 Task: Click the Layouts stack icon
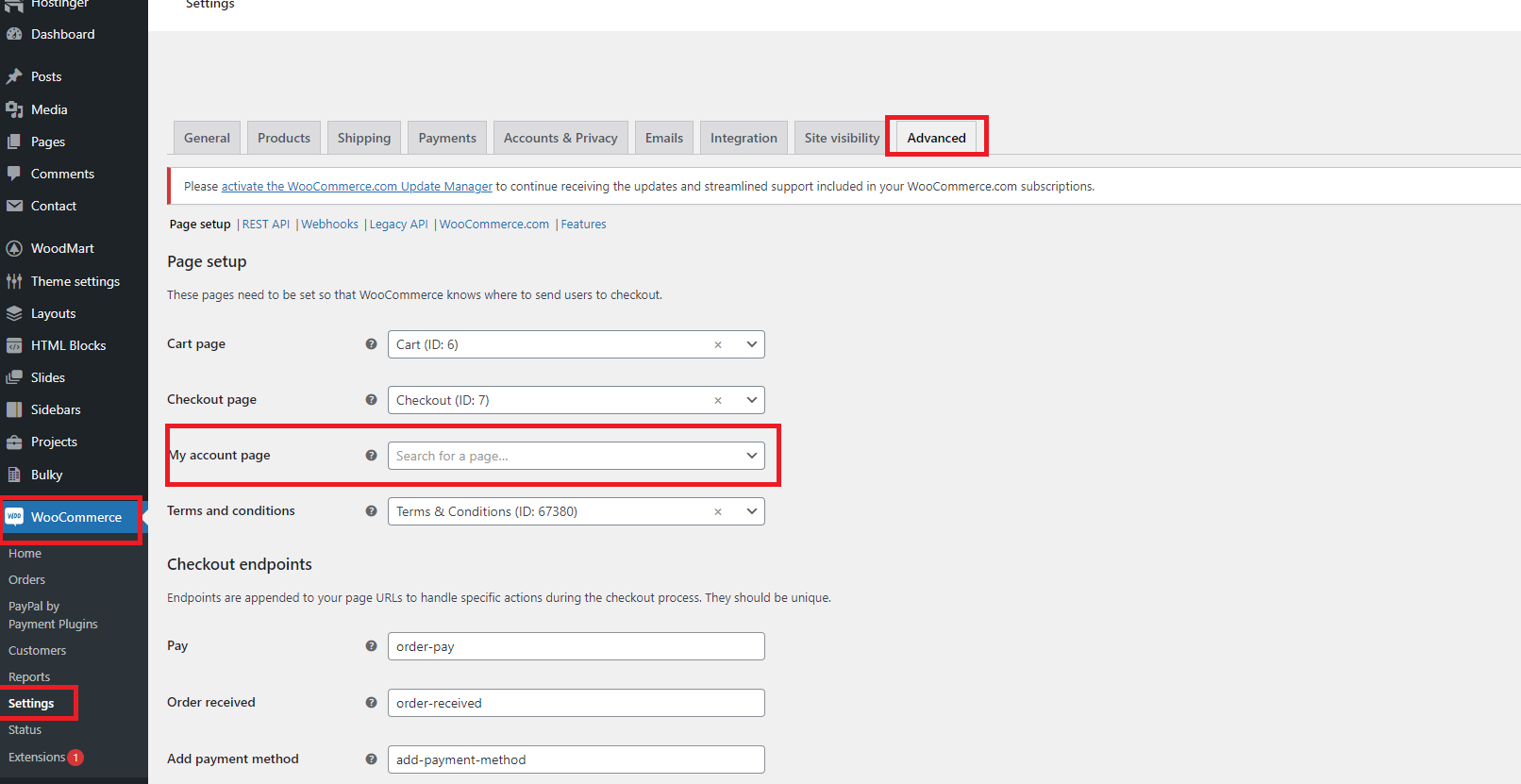14,313
